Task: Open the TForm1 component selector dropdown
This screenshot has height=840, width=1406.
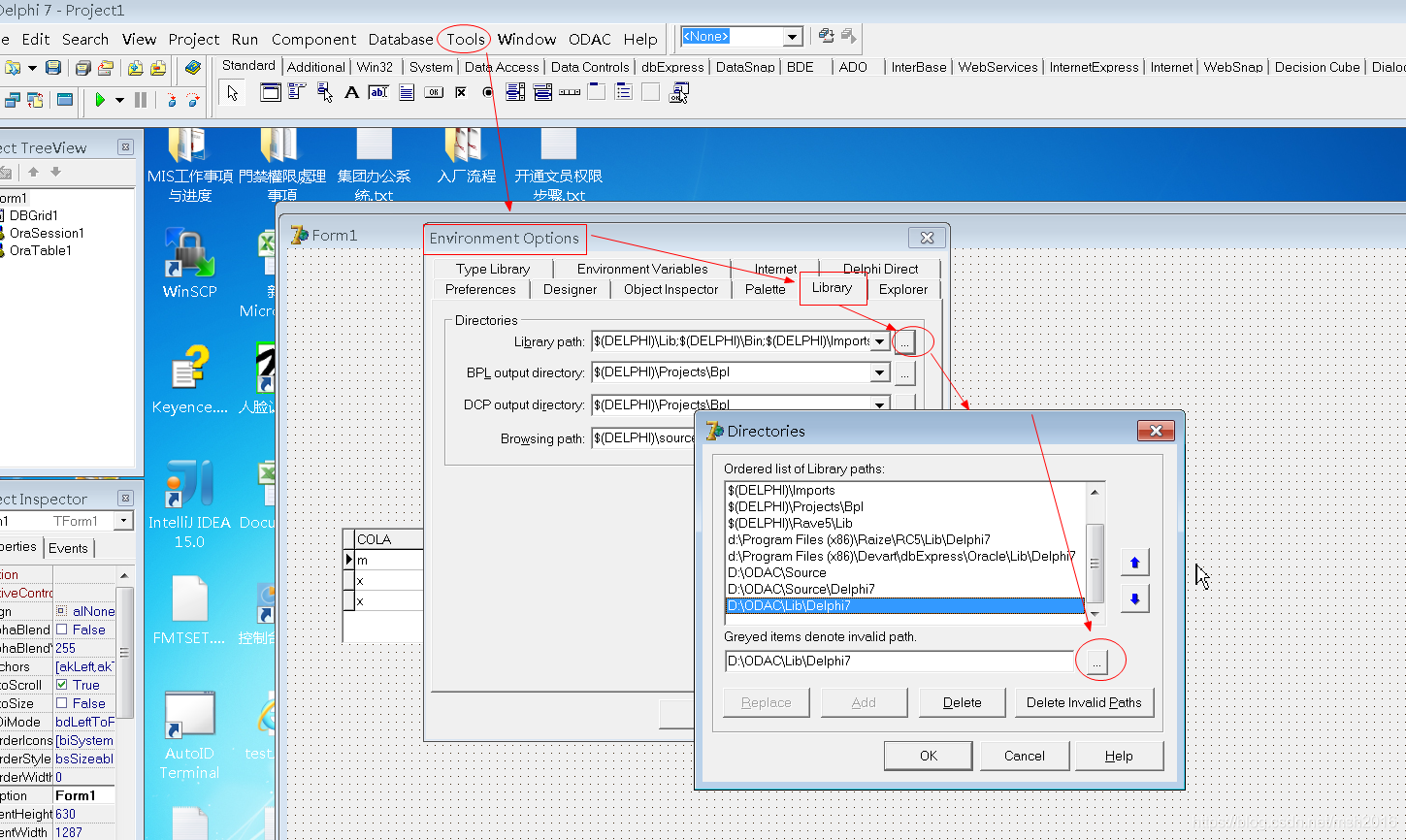Action: 123,521
